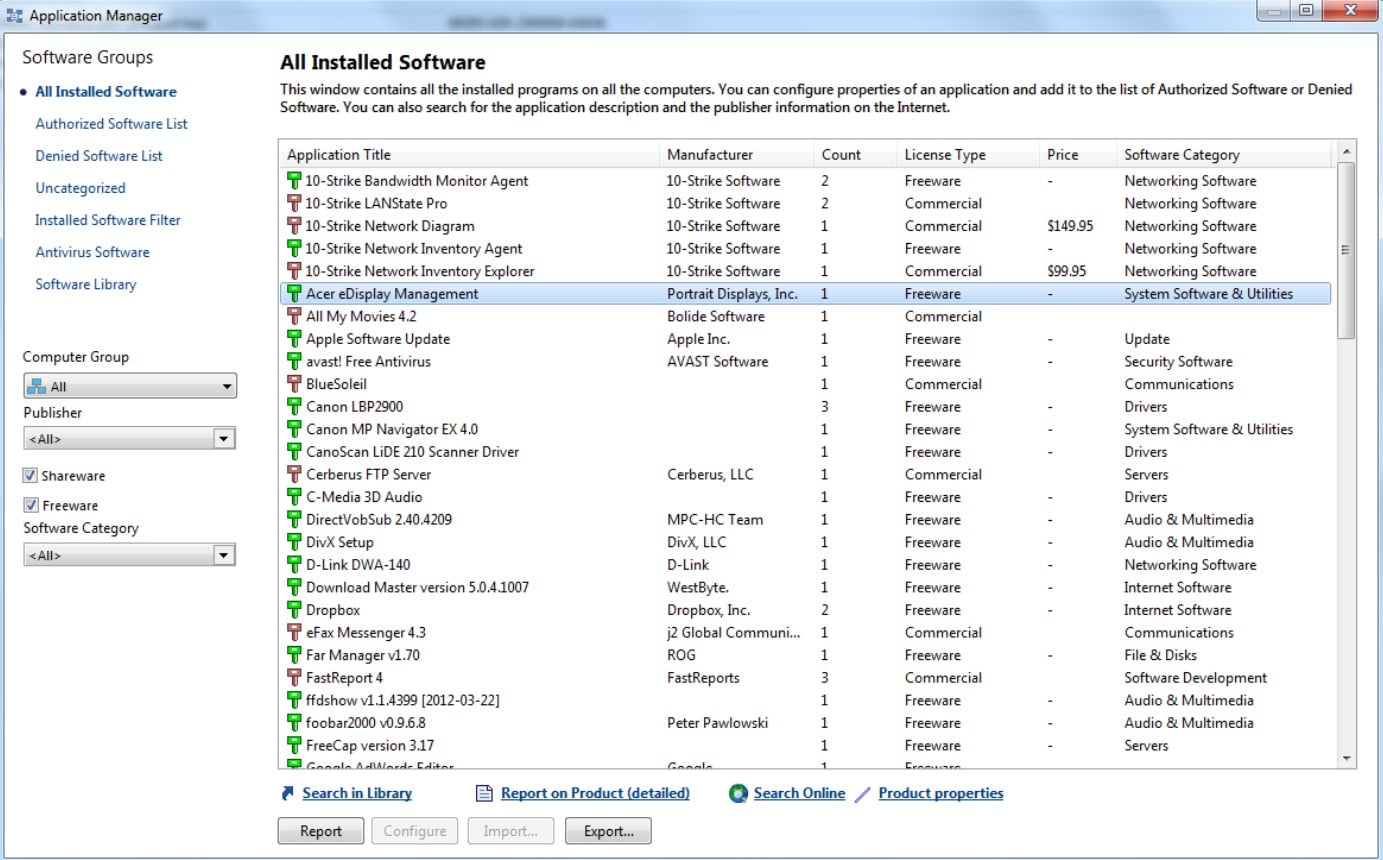Image resolution: width=1383 pixels, height=860 pixels.
Task: Select the ffdshow v1.1.4399 row
Action: point(805,701)
